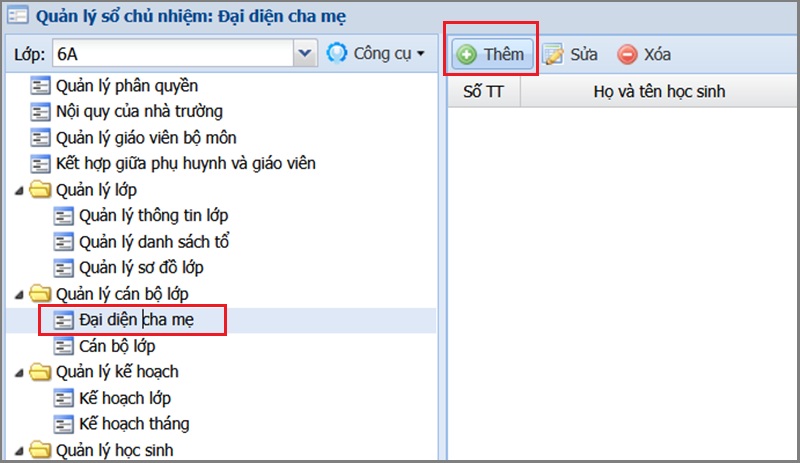Click the Quản lý học sinh folder label
The image size is (800, 463).
114,450
